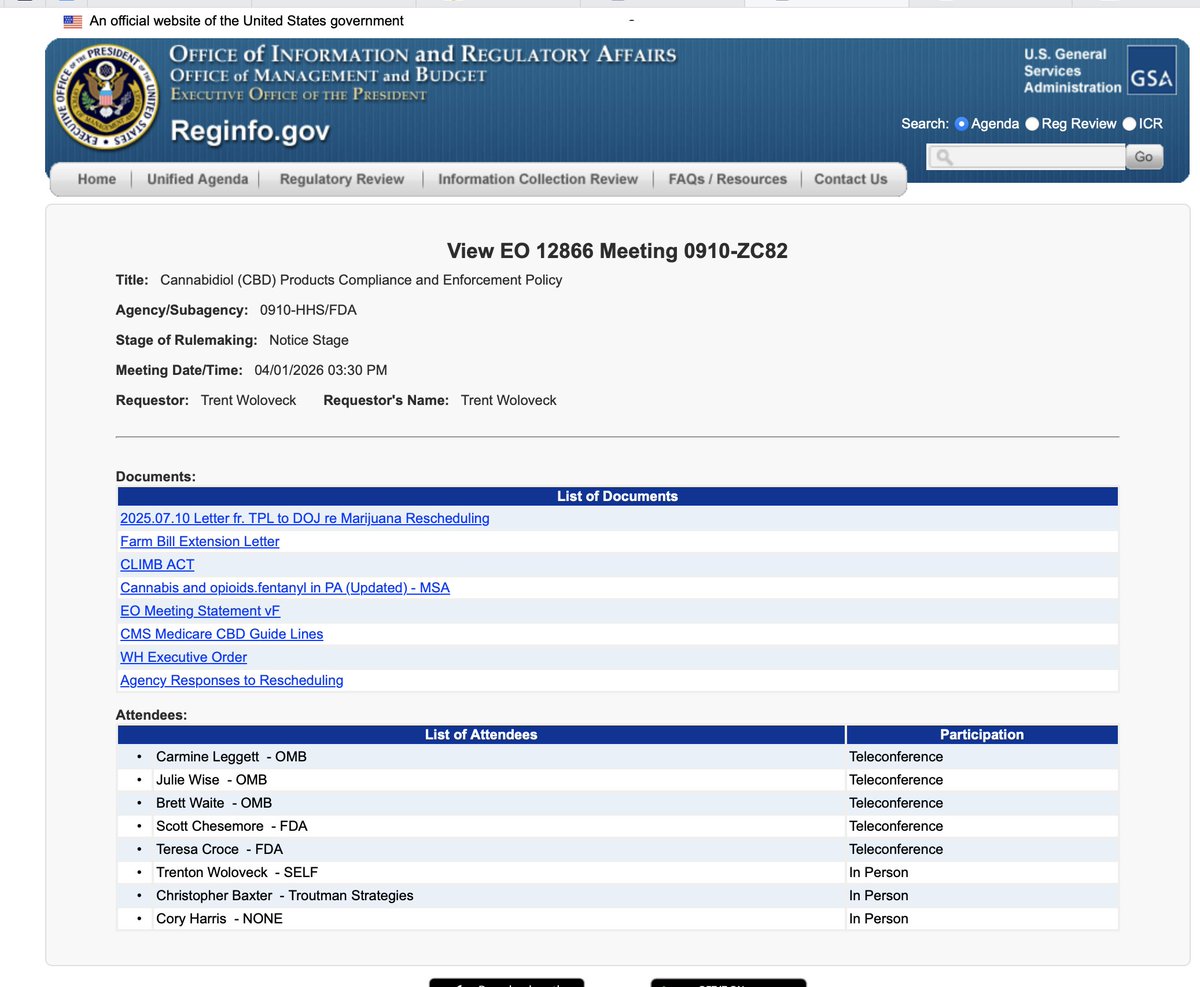Click the search magnifier icon in search box
The image size is (1200, 987).
(x=944, y=157)
